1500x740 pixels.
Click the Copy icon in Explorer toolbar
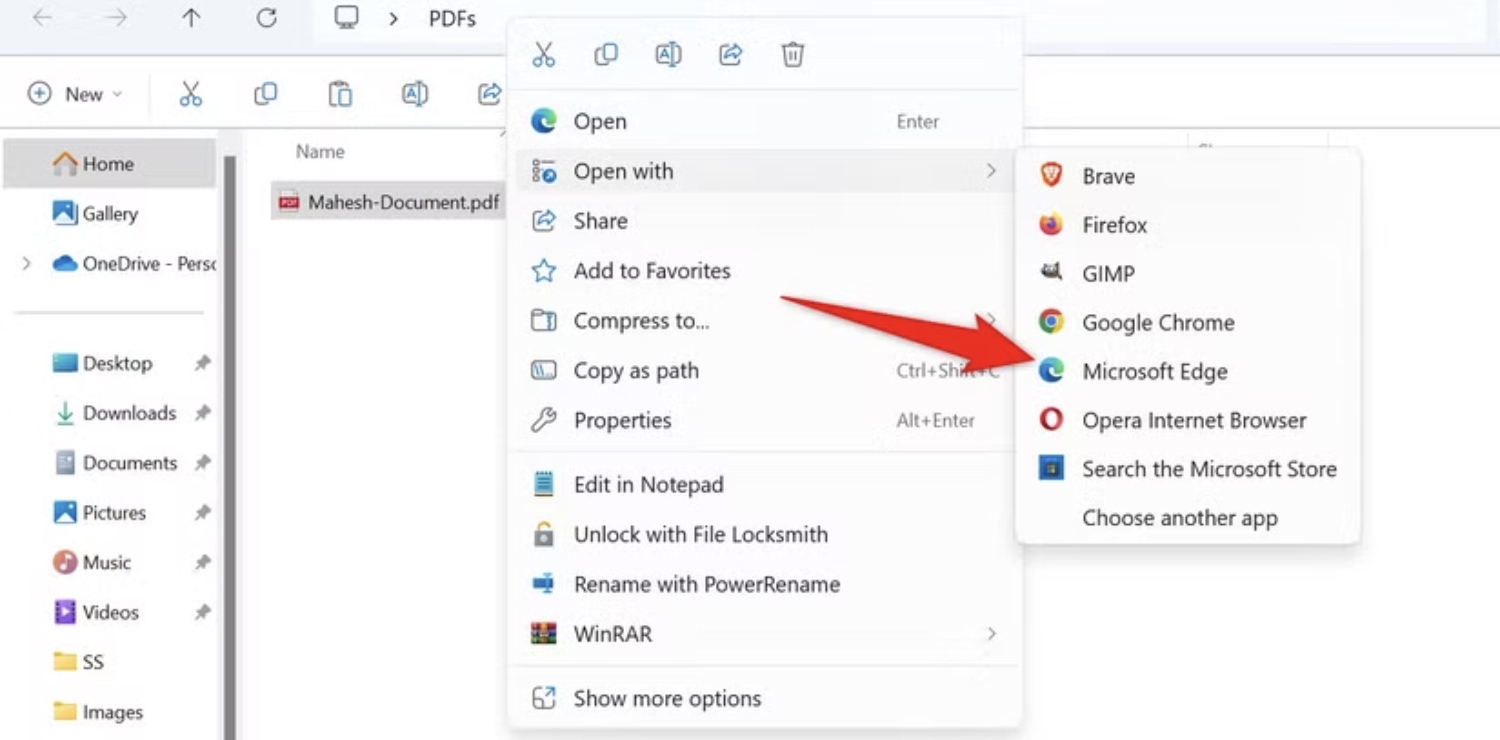[265, 94]
